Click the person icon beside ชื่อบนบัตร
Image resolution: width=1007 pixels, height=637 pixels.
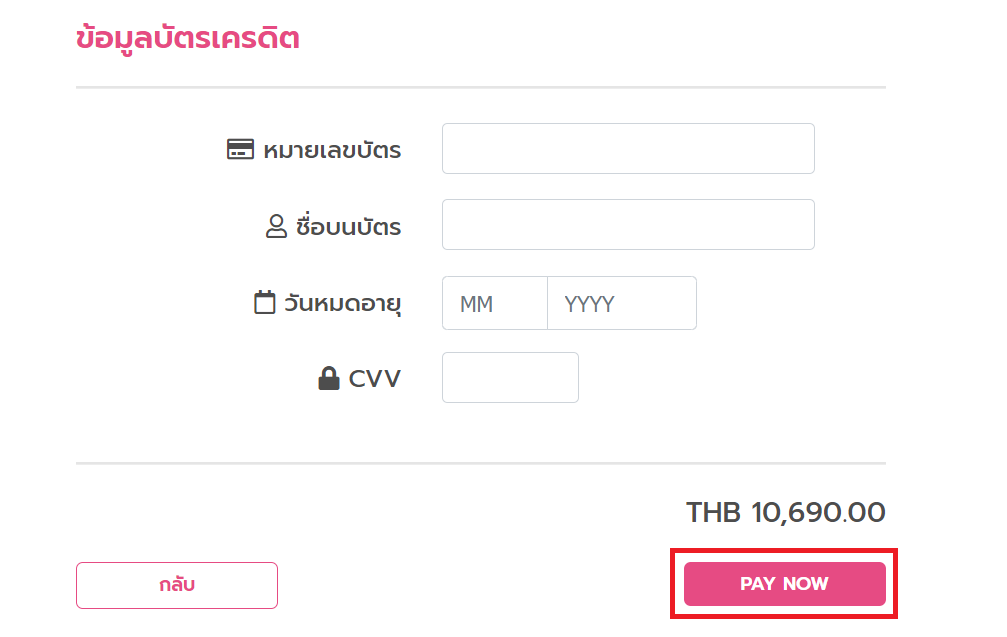pos(276,226)
